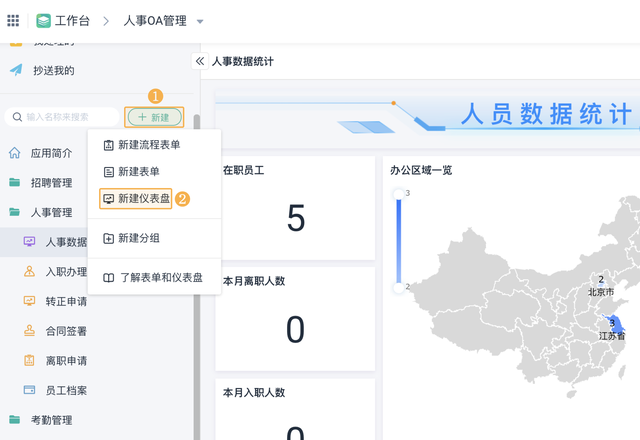640x440 pixels.
Task: Click the 转正申请 monitor icon
Action: 29,301
